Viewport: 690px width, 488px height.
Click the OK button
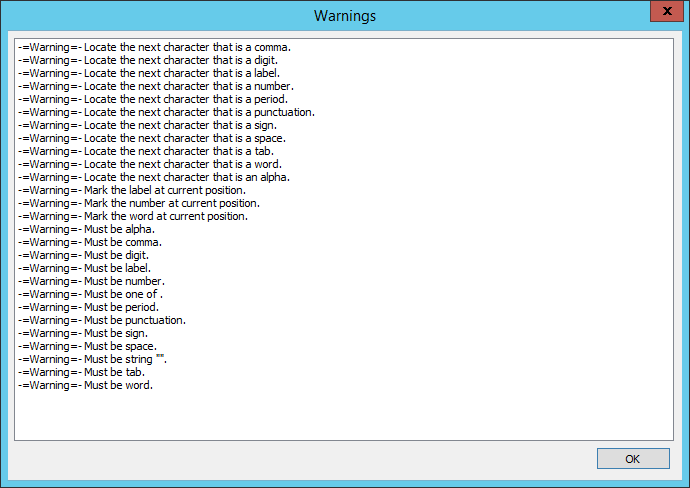tap(632, 459)
